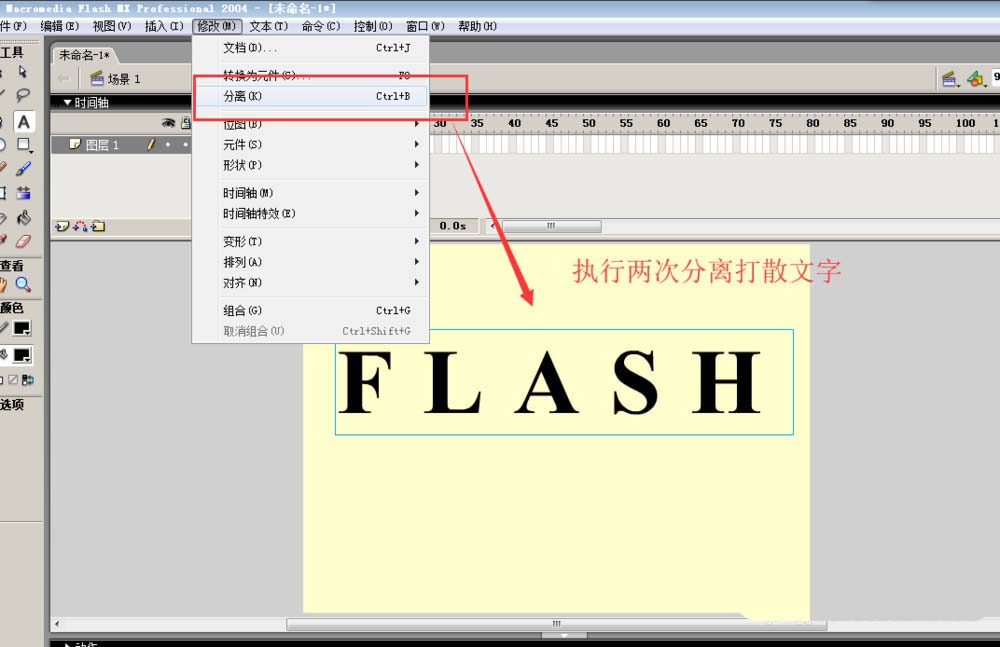Viewport: 1000px width, 647px height.
Task: Select the Lasso tool
Action: (x=23, y=95)
